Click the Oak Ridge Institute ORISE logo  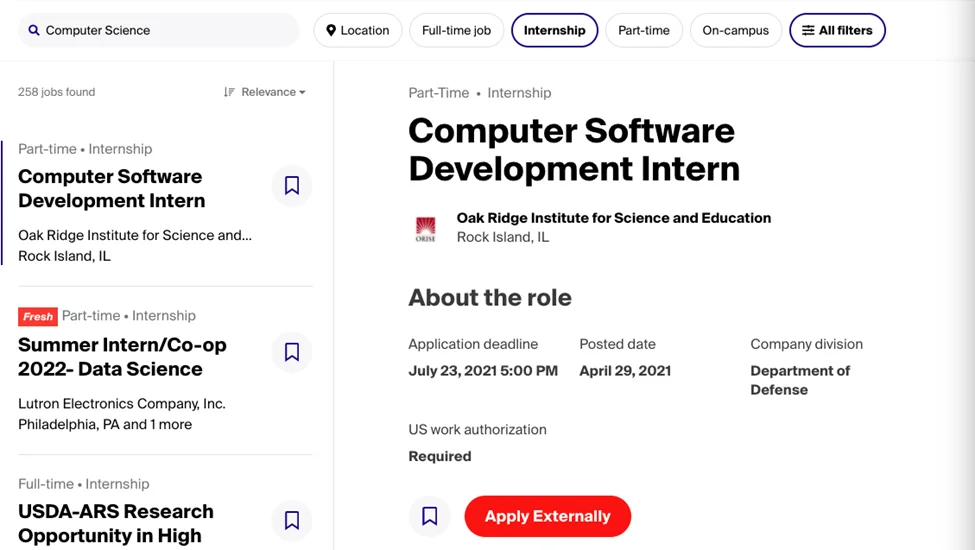click(x=426, y=229)
